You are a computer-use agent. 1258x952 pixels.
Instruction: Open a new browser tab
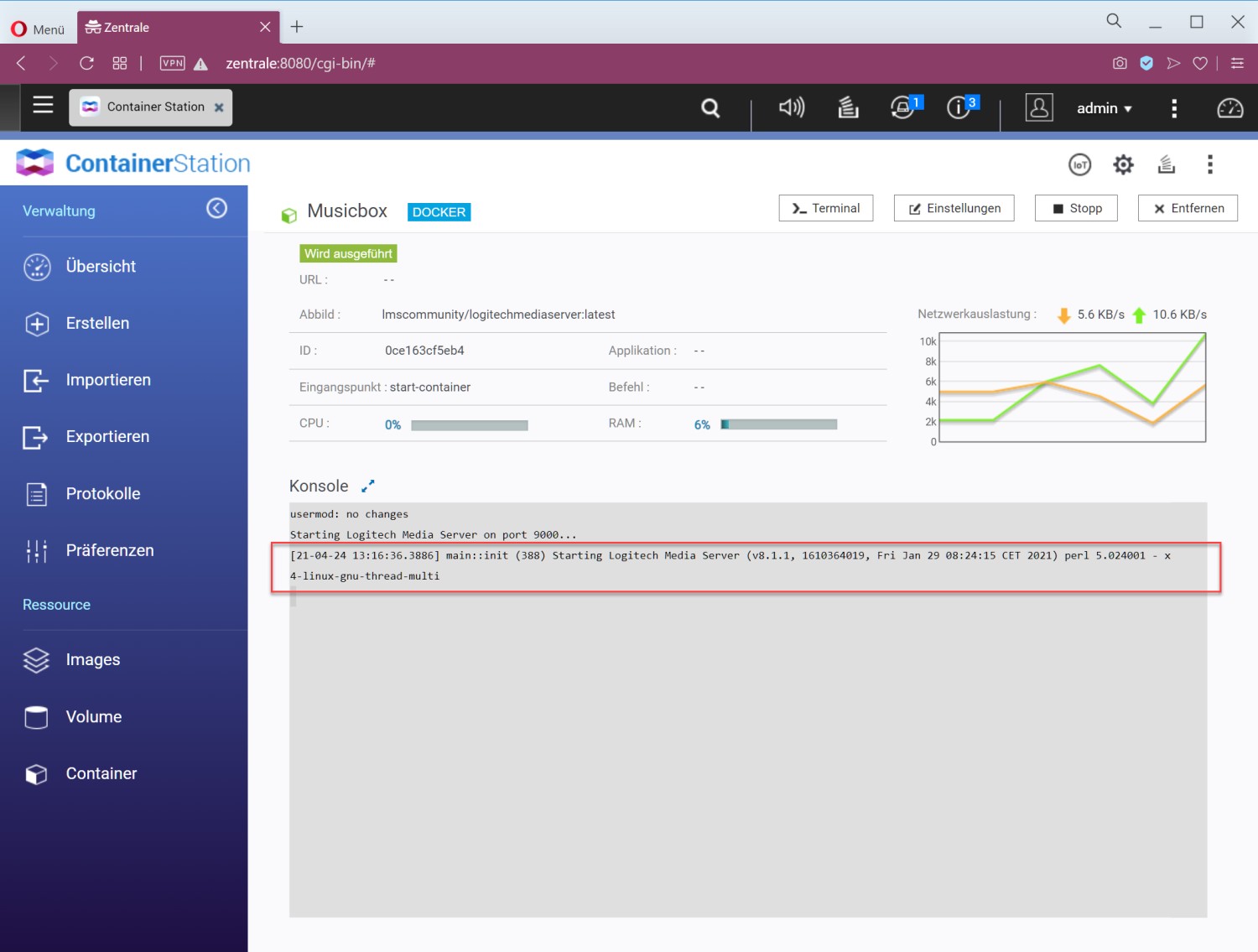point(297,27)
